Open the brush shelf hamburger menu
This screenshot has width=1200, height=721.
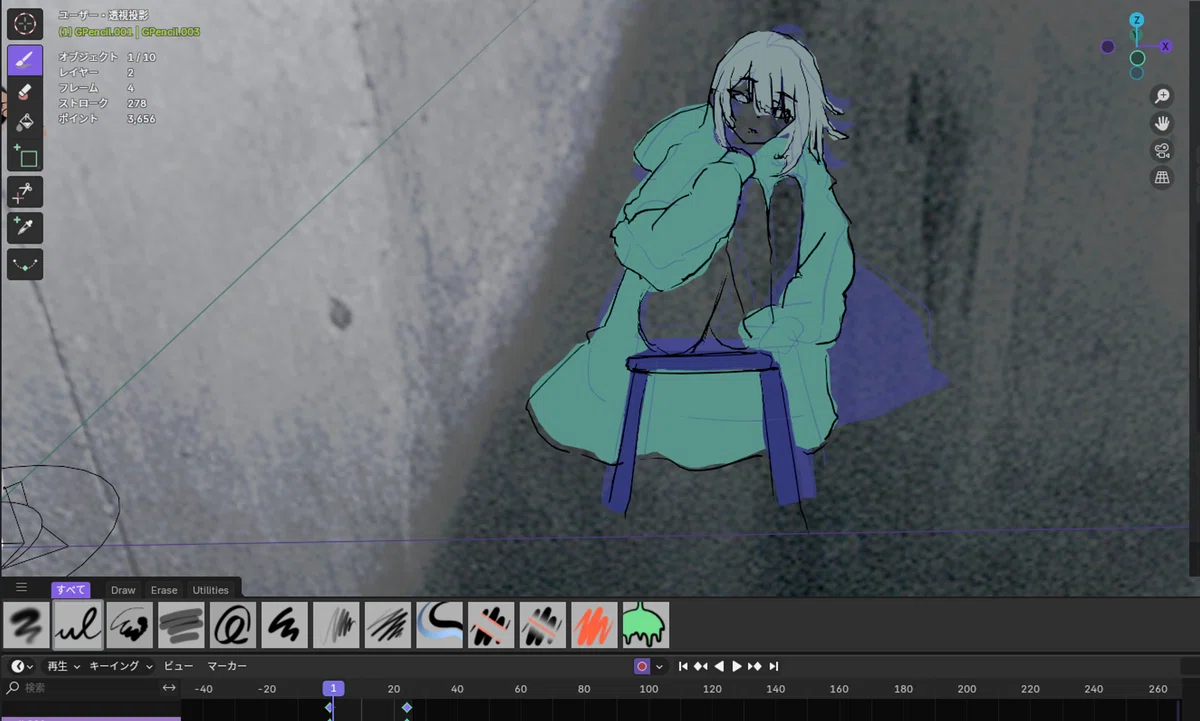click(21, 588)
